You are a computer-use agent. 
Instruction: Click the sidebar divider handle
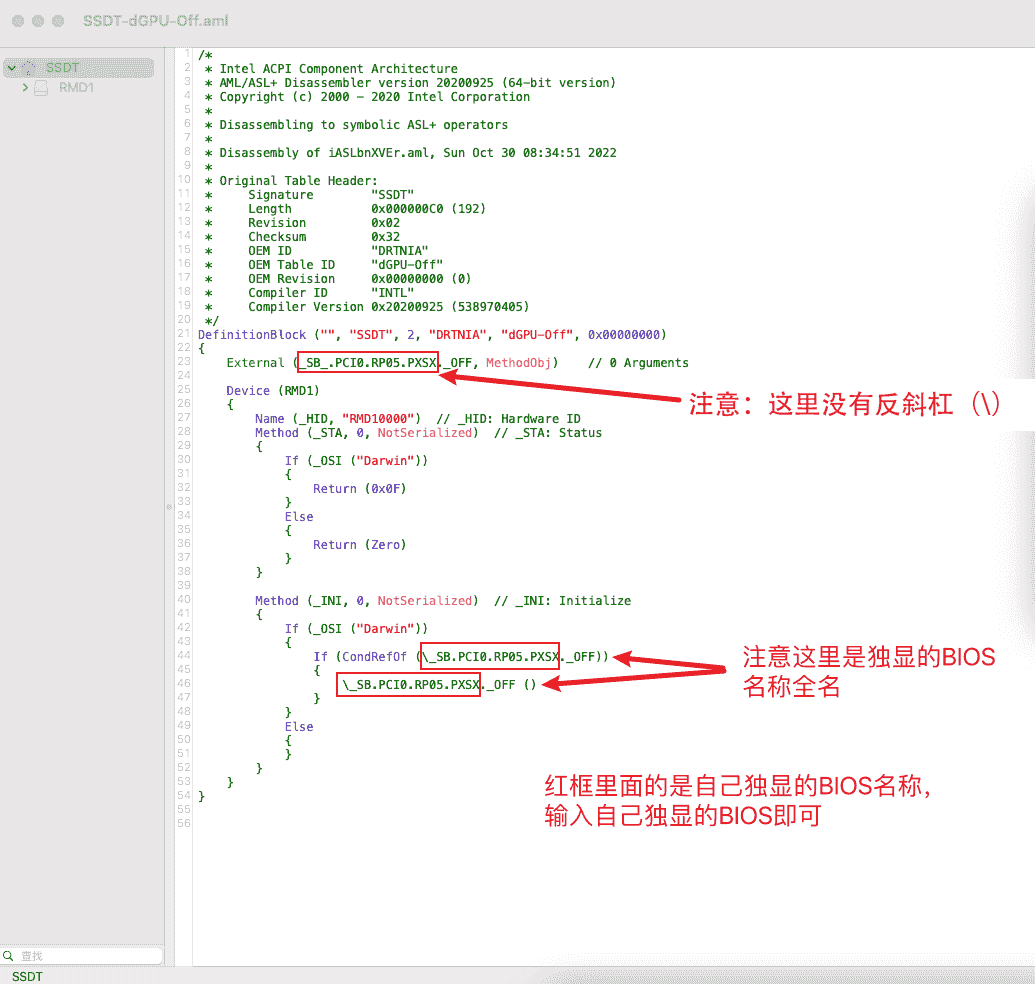click(168, 508)
